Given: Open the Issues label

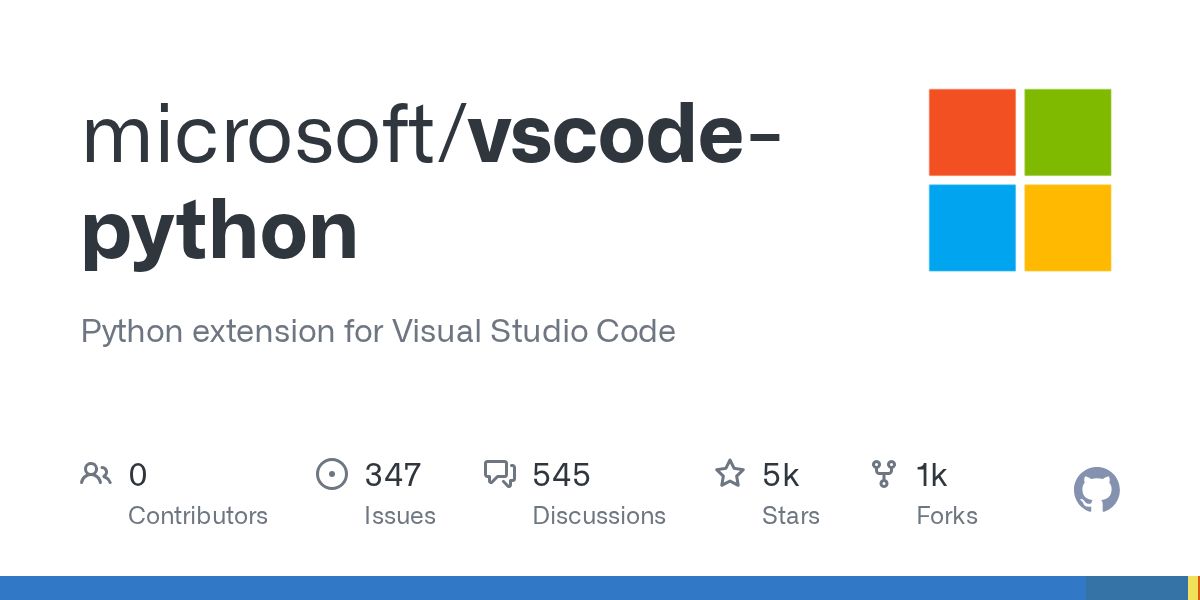Looking at the screenshot, I should click(x=400, y=516).
